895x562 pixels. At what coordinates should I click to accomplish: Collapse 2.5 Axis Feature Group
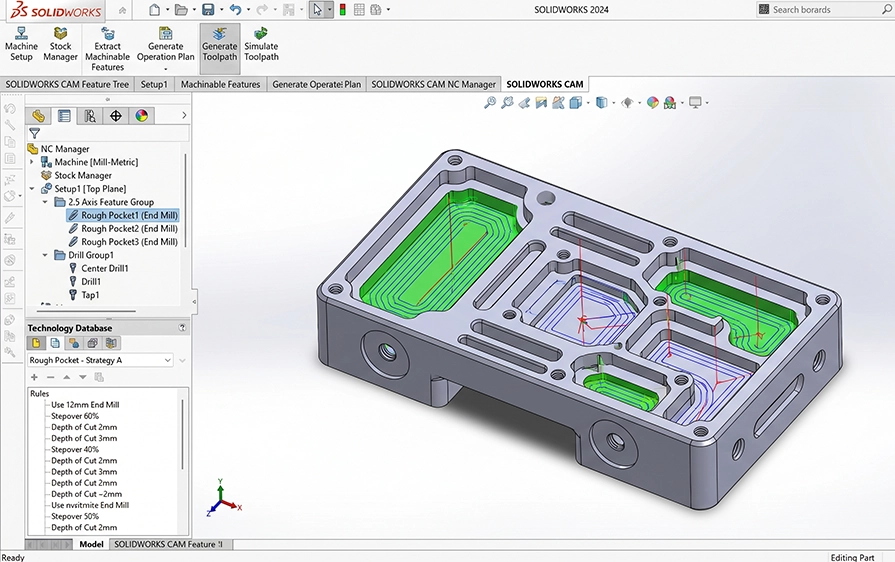(45, 202)
